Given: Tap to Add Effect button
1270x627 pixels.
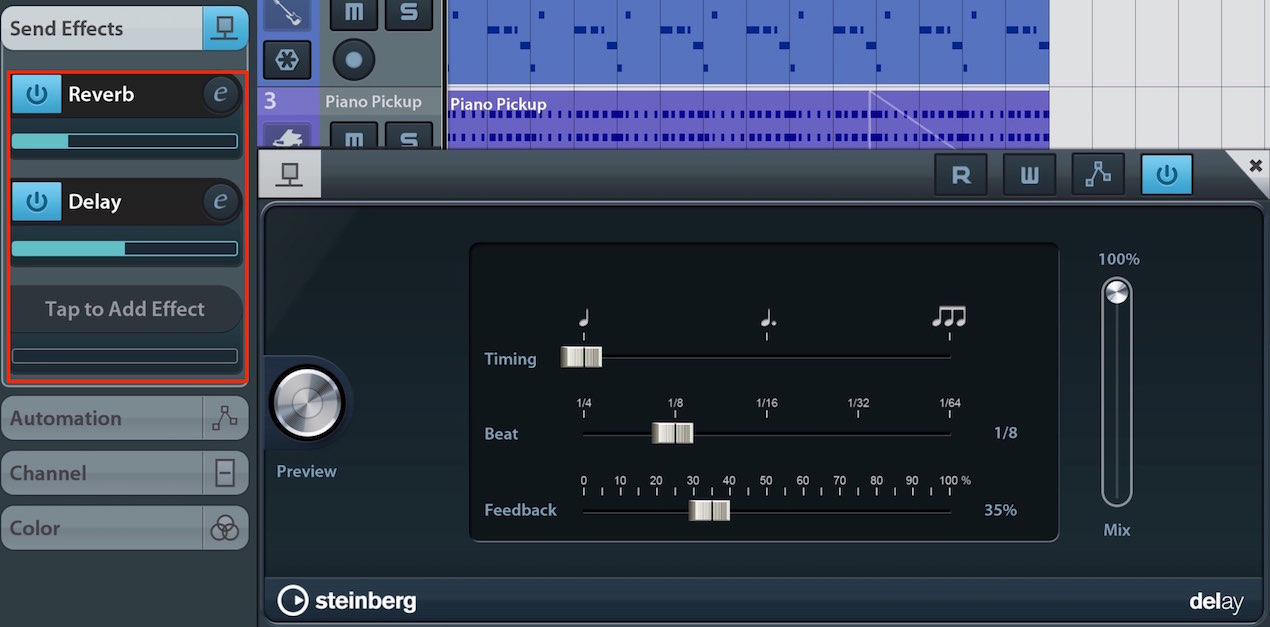Looking at the screenshot, I should coord(126,309).
